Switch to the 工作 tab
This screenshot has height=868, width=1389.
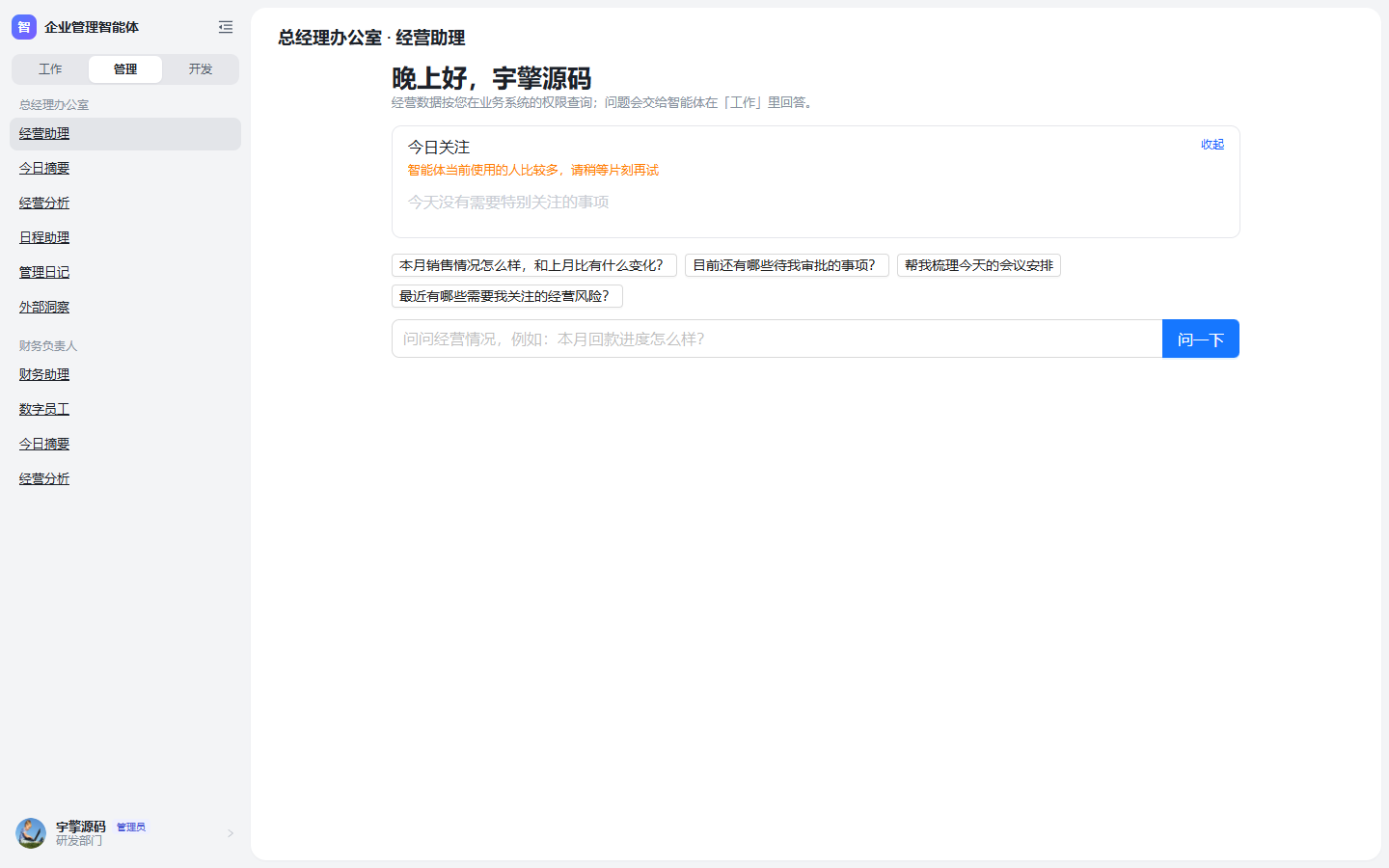click(50, 69)
